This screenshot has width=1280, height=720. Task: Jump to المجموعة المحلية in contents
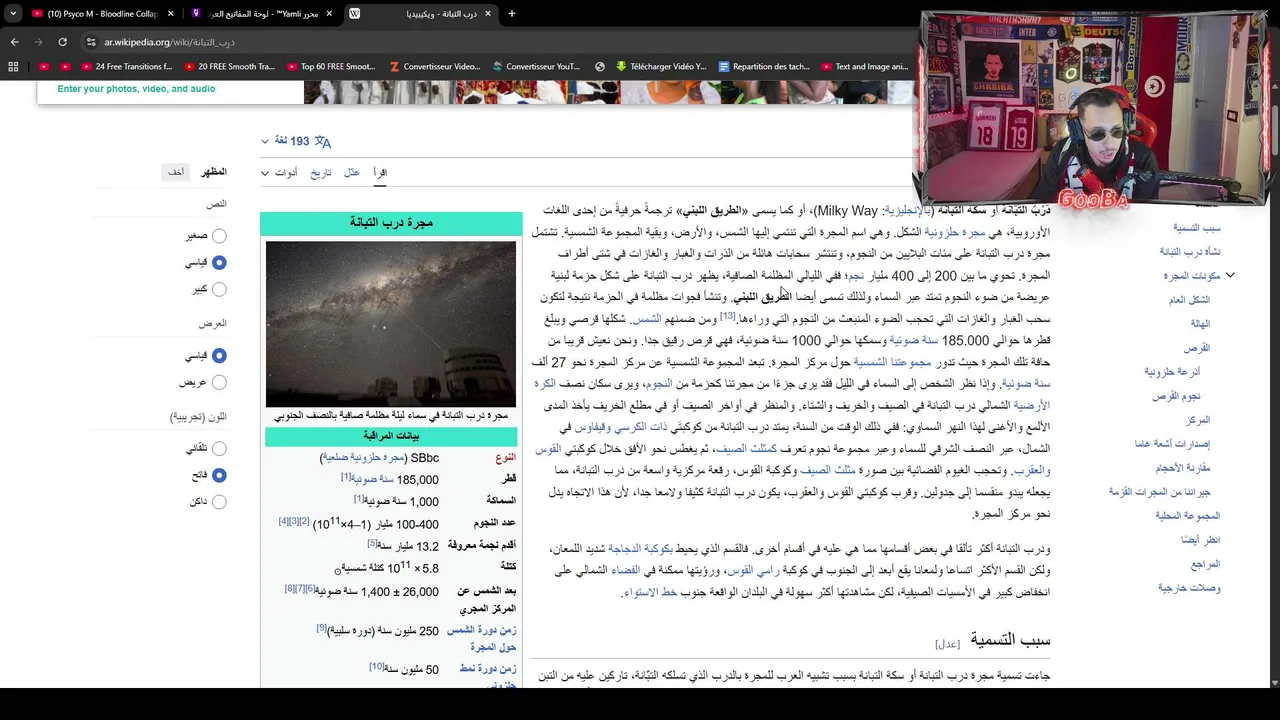(x=1187, y=516)
